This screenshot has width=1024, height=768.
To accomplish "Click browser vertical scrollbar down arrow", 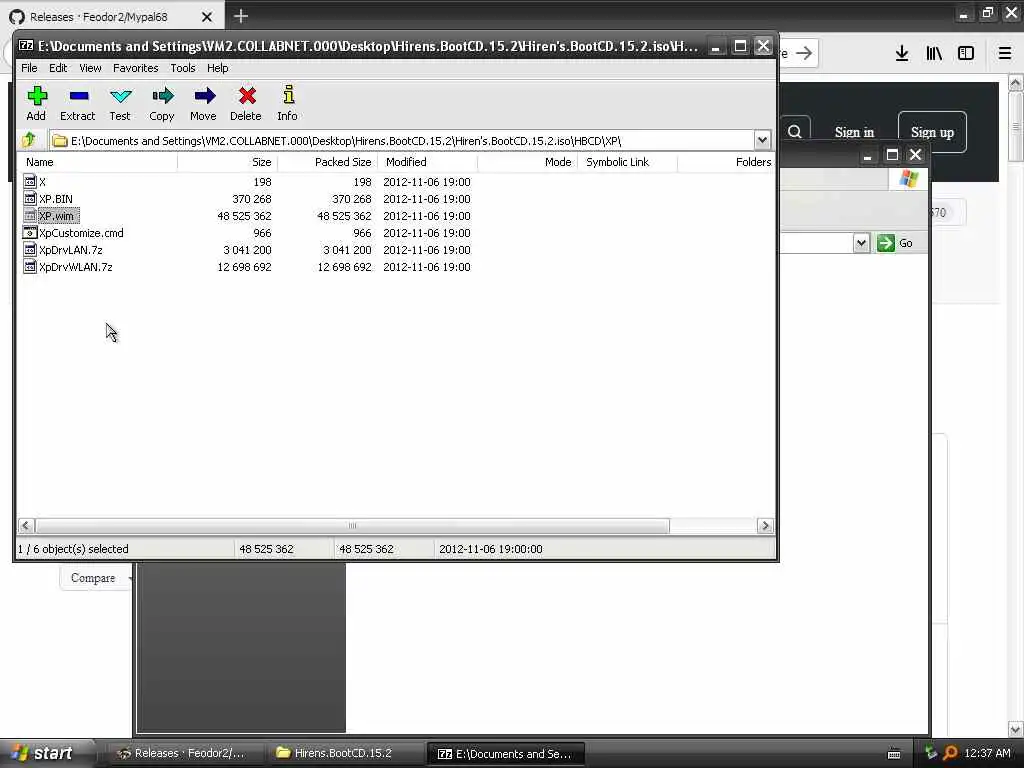I will pyautogui.click(x=1016, y=729).
